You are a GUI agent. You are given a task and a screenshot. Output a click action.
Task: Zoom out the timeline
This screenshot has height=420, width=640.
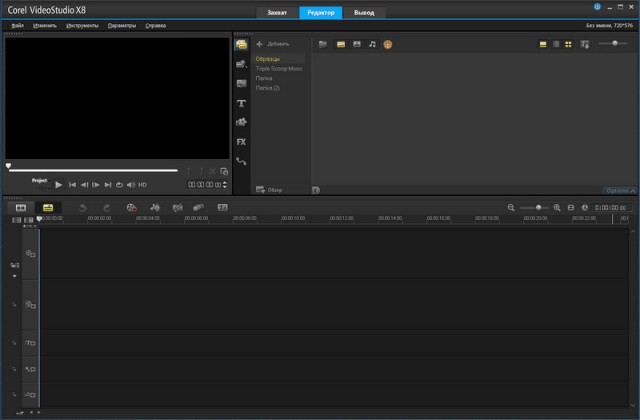tap(511, 208)
